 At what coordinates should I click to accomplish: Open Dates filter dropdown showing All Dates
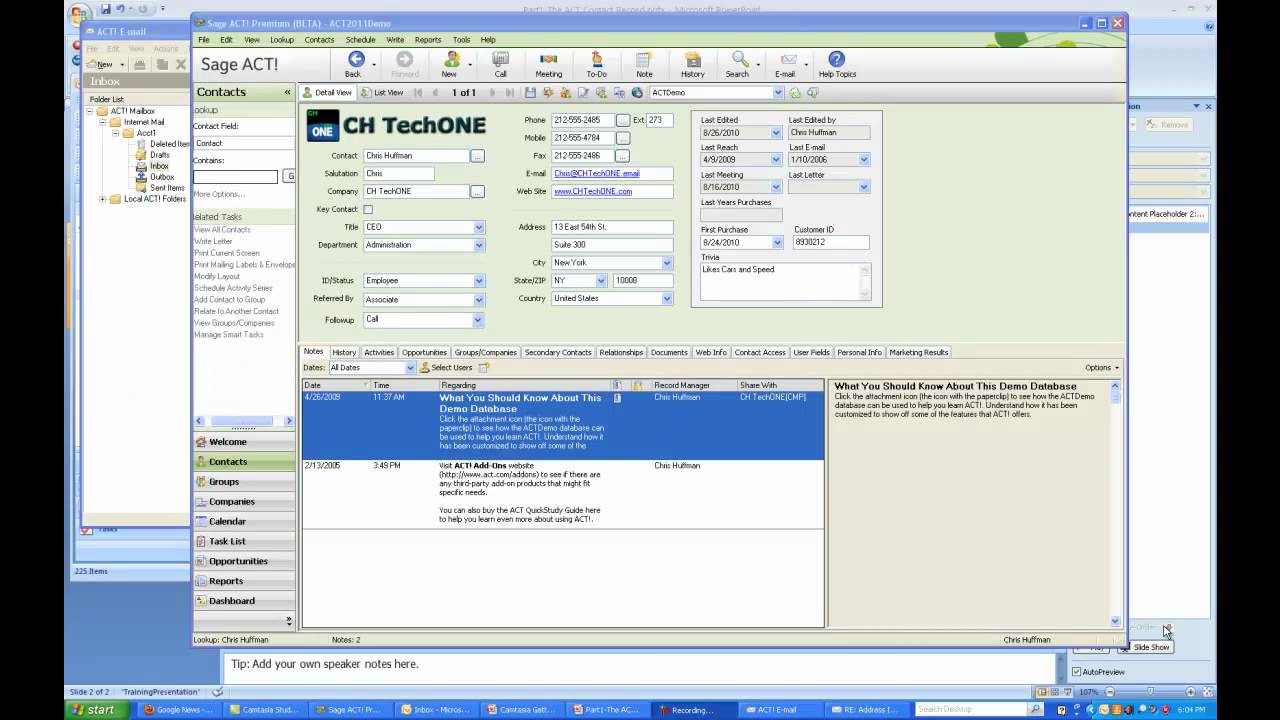coord(409,368)
